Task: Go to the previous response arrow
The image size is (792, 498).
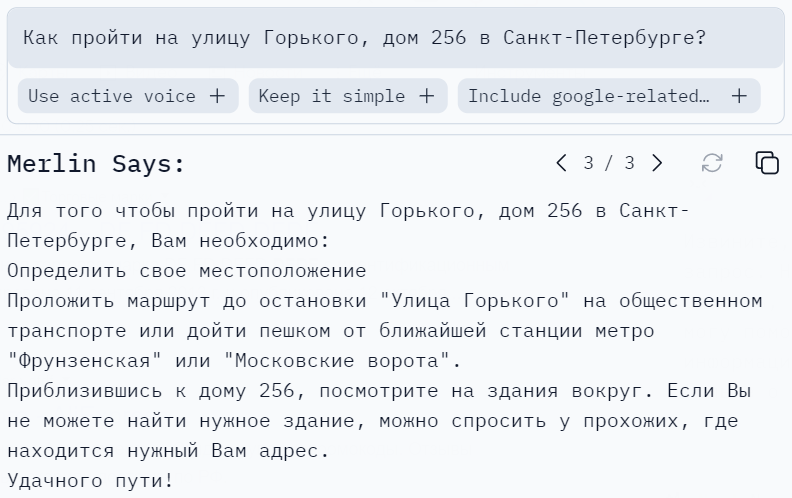Action: (x=561, y=163)
